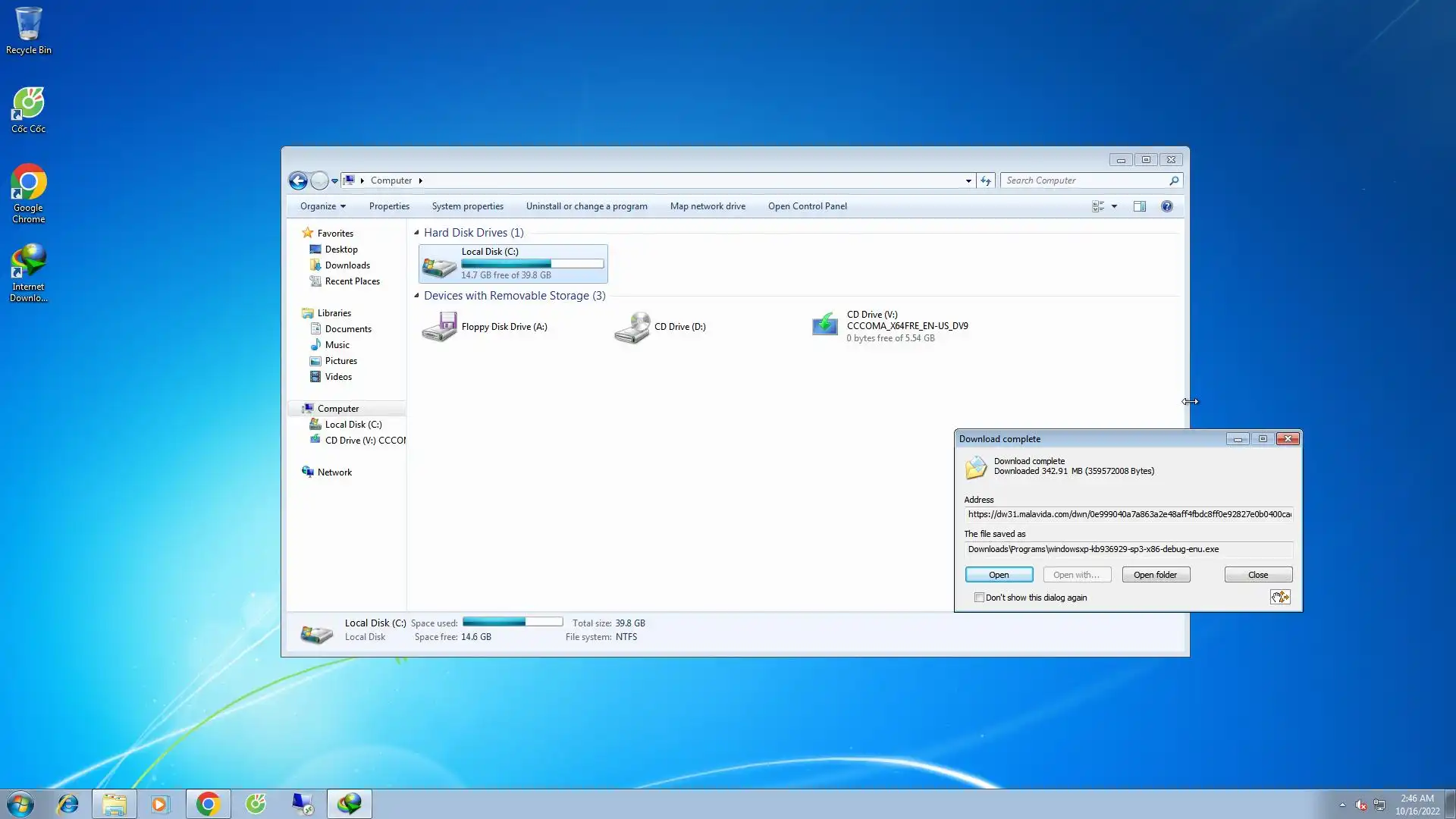Viewport: 1456px width, 819px height.
Task: Click Map network drive toolbar item
Action: [x=707, y=206]
